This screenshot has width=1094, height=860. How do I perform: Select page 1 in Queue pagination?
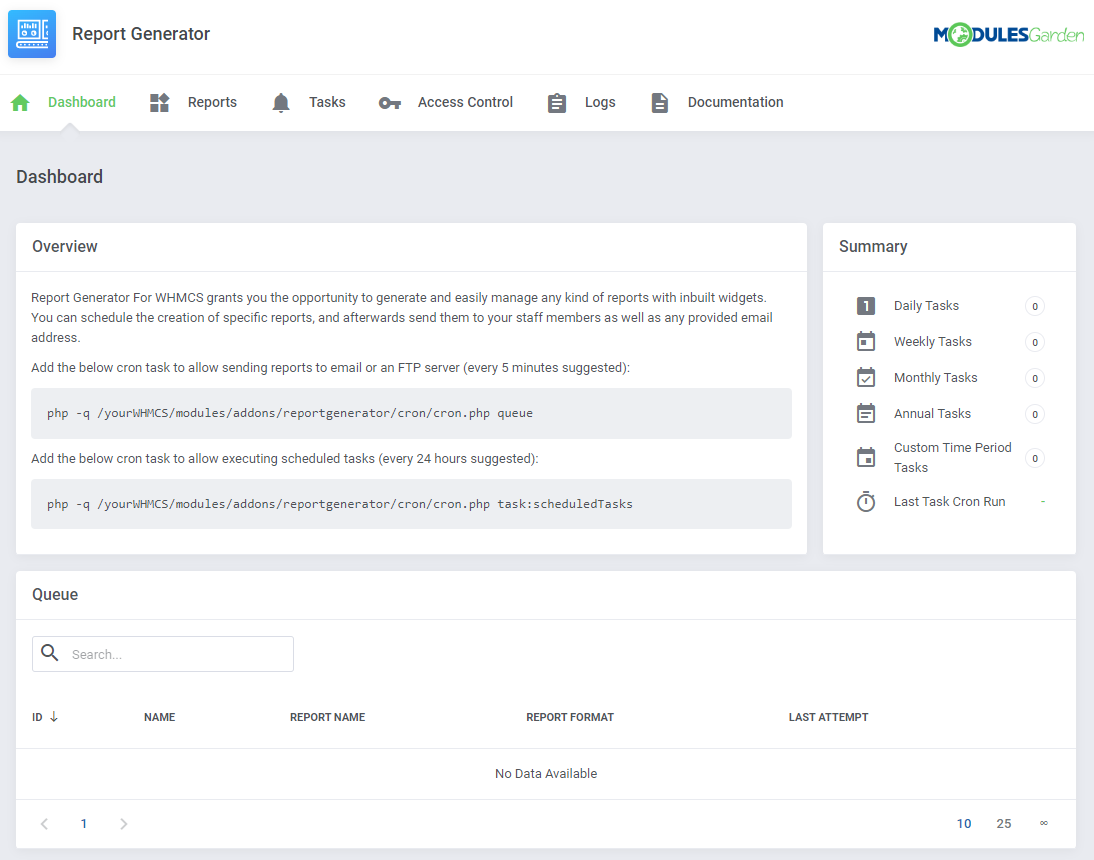point(84,824)
